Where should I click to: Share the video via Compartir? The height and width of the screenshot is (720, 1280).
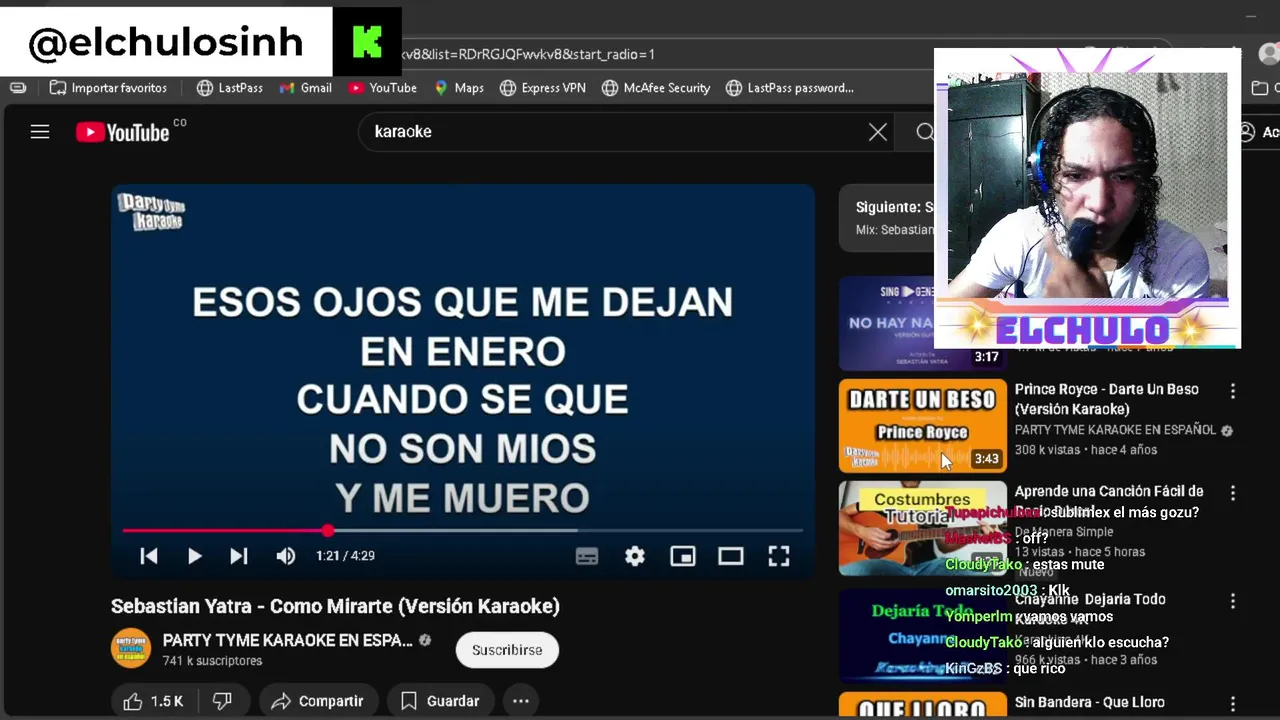pos(318,701)
